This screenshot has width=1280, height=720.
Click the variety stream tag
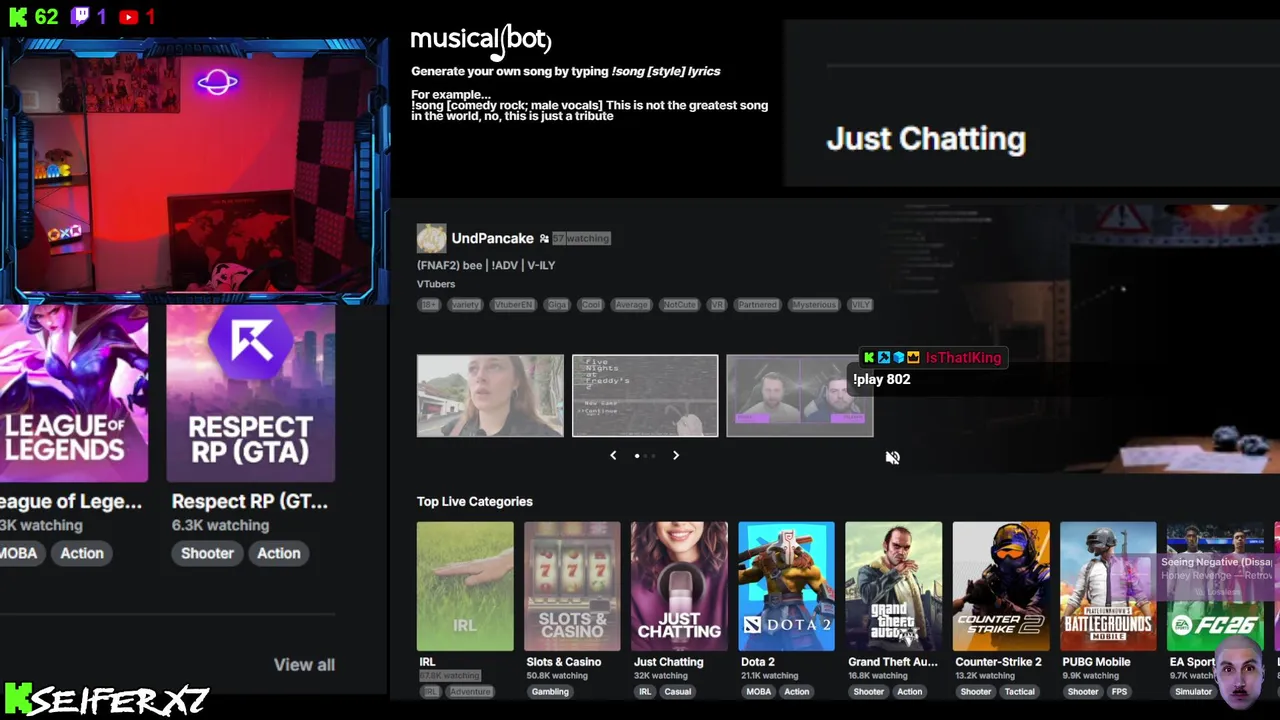[x=464, y=305]
